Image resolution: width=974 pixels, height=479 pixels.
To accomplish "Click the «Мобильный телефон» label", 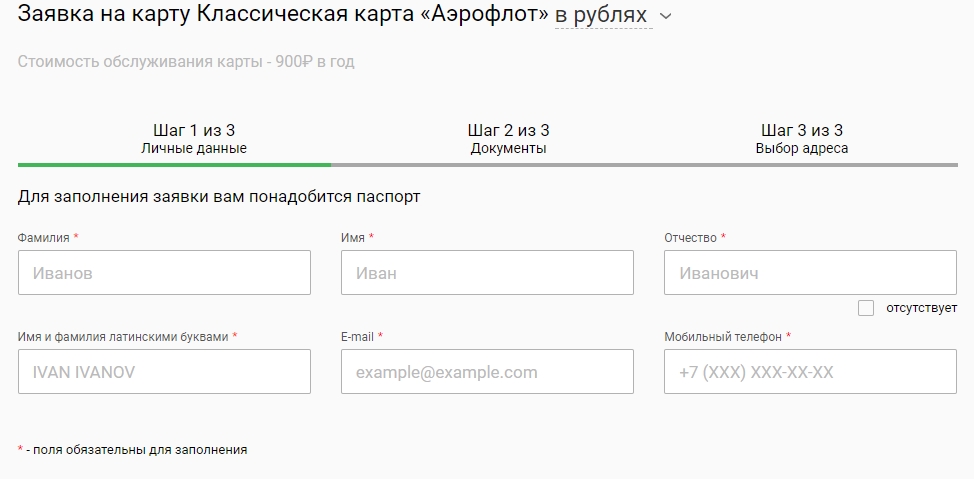I will (723, 337).
